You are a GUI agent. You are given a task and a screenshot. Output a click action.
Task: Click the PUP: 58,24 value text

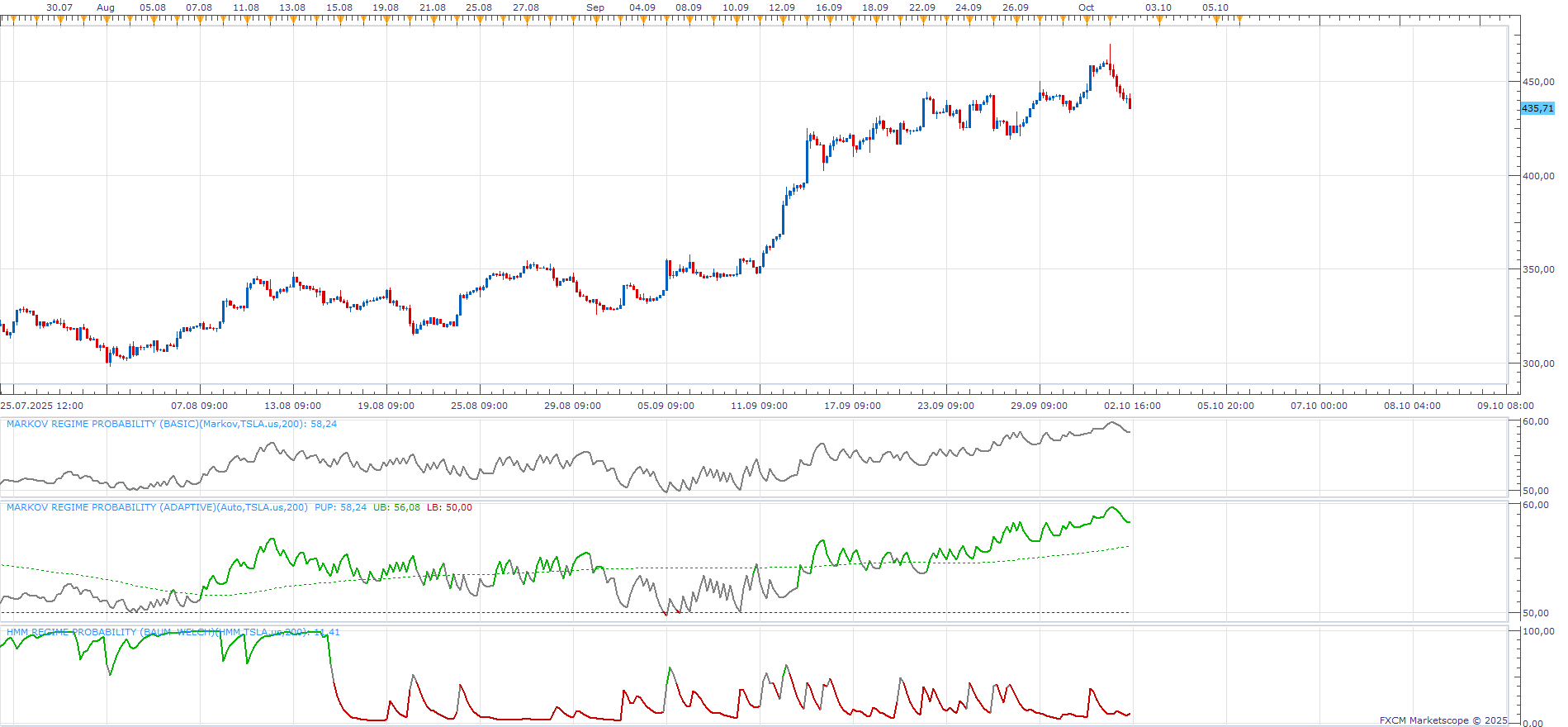coord(340,507)
